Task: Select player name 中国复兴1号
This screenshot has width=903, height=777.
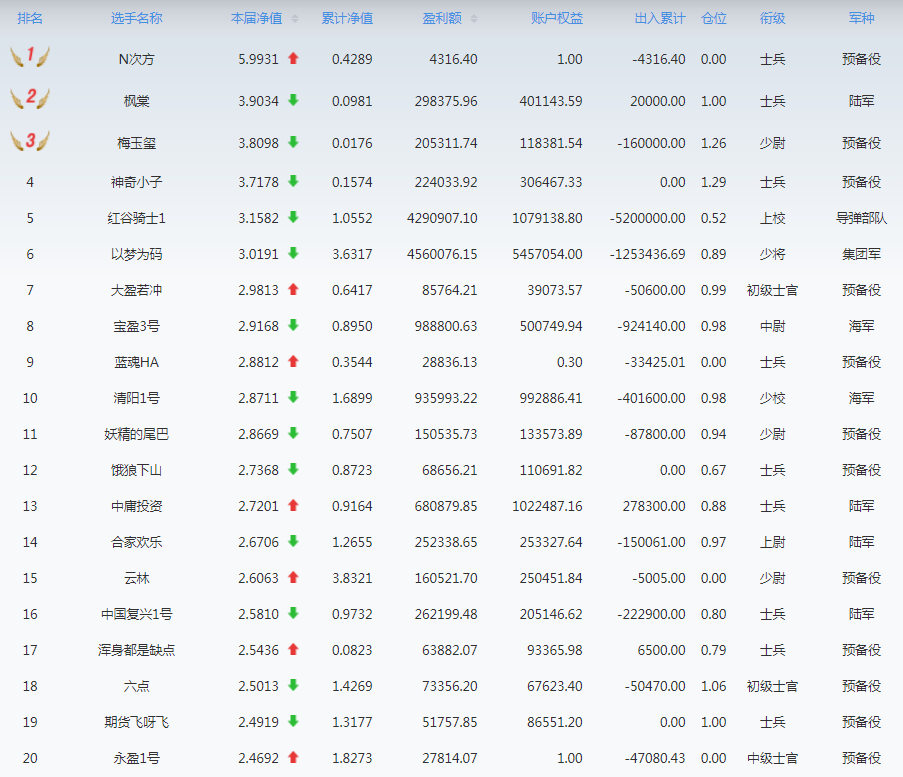Action: [136, 614]
